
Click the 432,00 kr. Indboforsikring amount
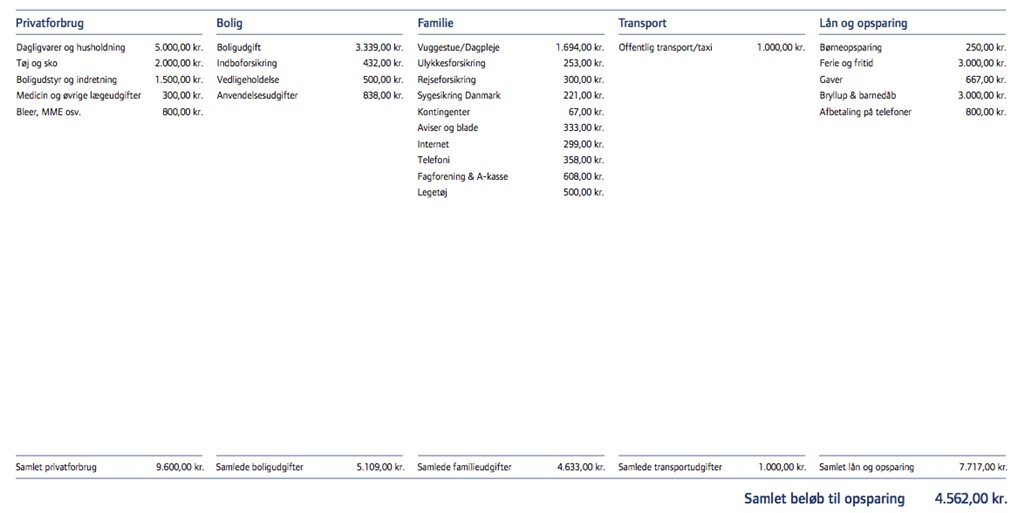click(x=383, y=63)
